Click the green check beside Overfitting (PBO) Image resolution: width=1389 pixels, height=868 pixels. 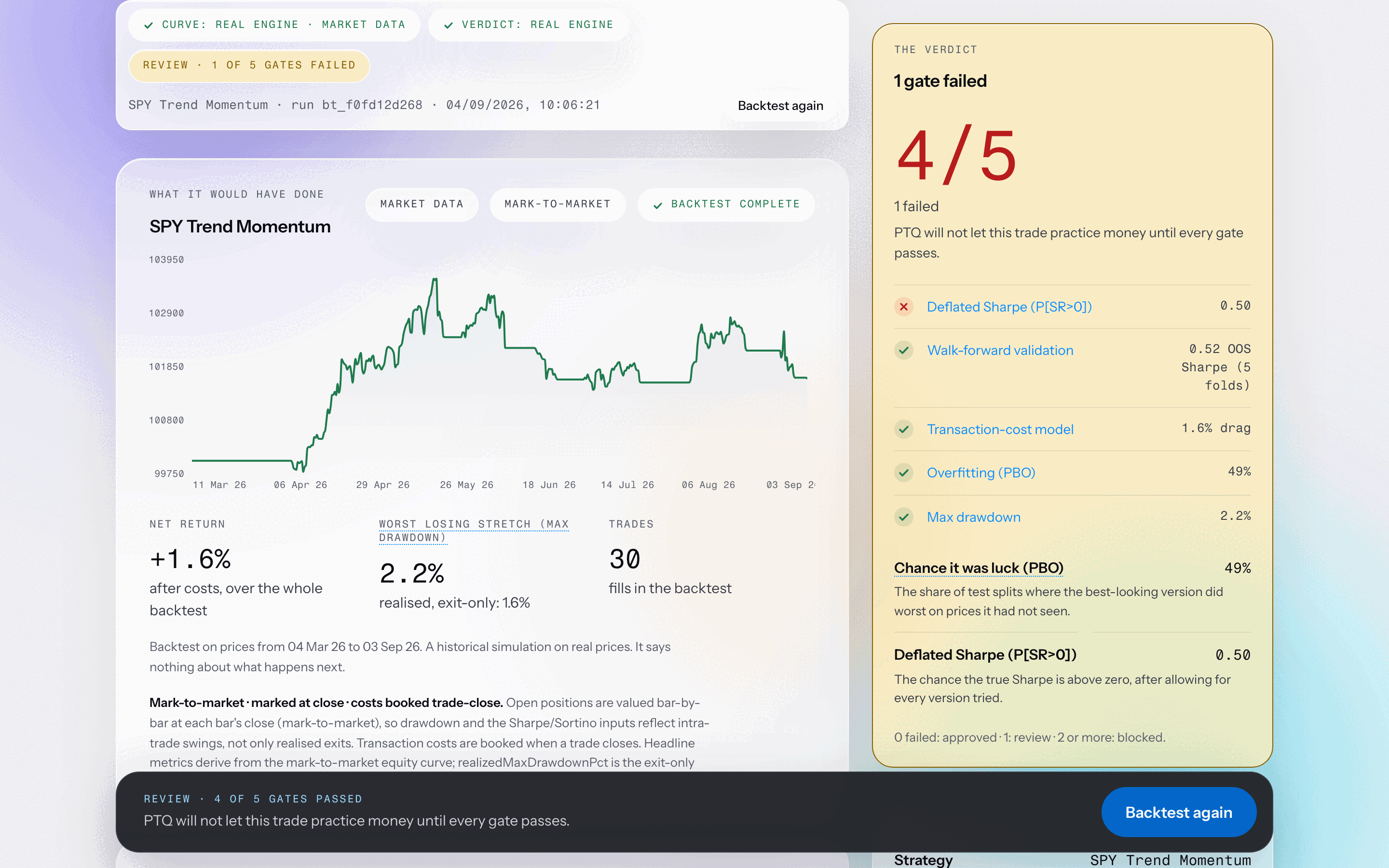coord(903,473)
